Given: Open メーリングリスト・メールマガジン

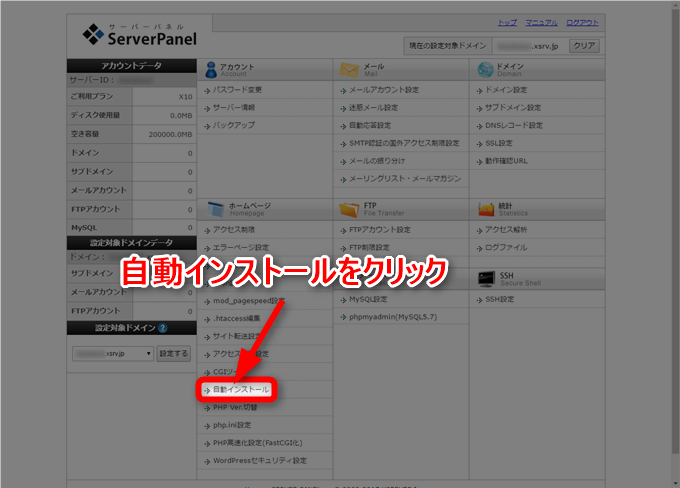Looking at the screenshot, I should (405, 179).
